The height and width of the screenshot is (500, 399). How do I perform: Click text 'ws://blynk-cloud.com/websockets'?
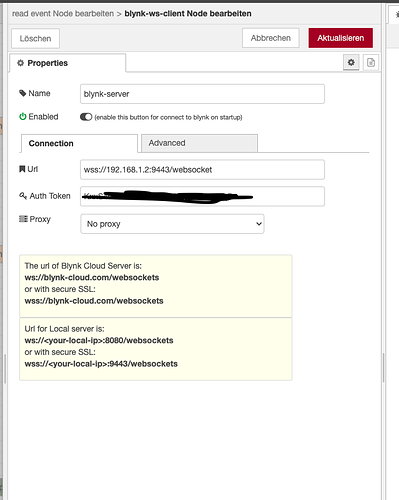[x=92, y=278]
